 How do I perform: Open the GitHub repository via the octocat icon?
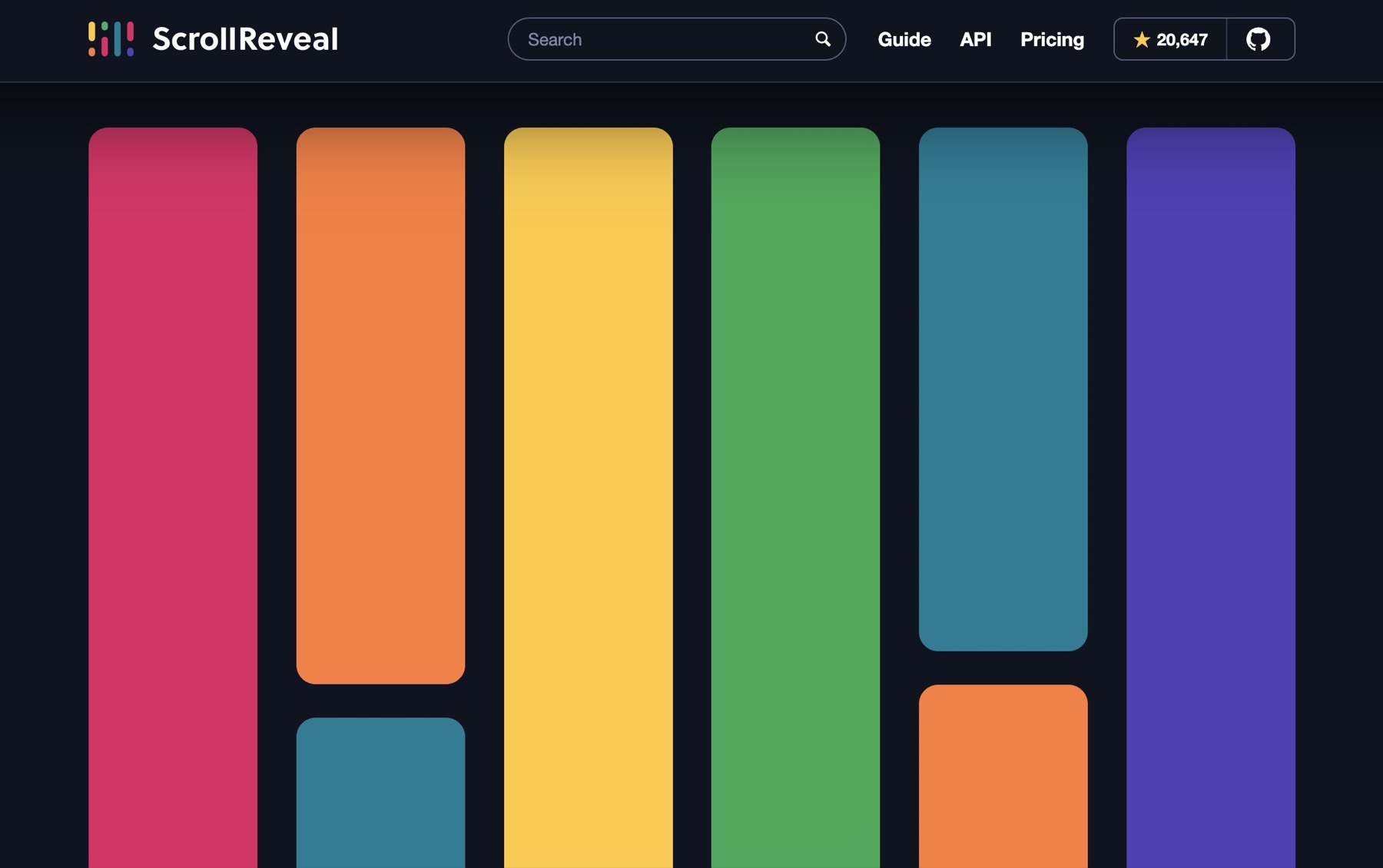pyautogui.click(x=1258, y=39)
